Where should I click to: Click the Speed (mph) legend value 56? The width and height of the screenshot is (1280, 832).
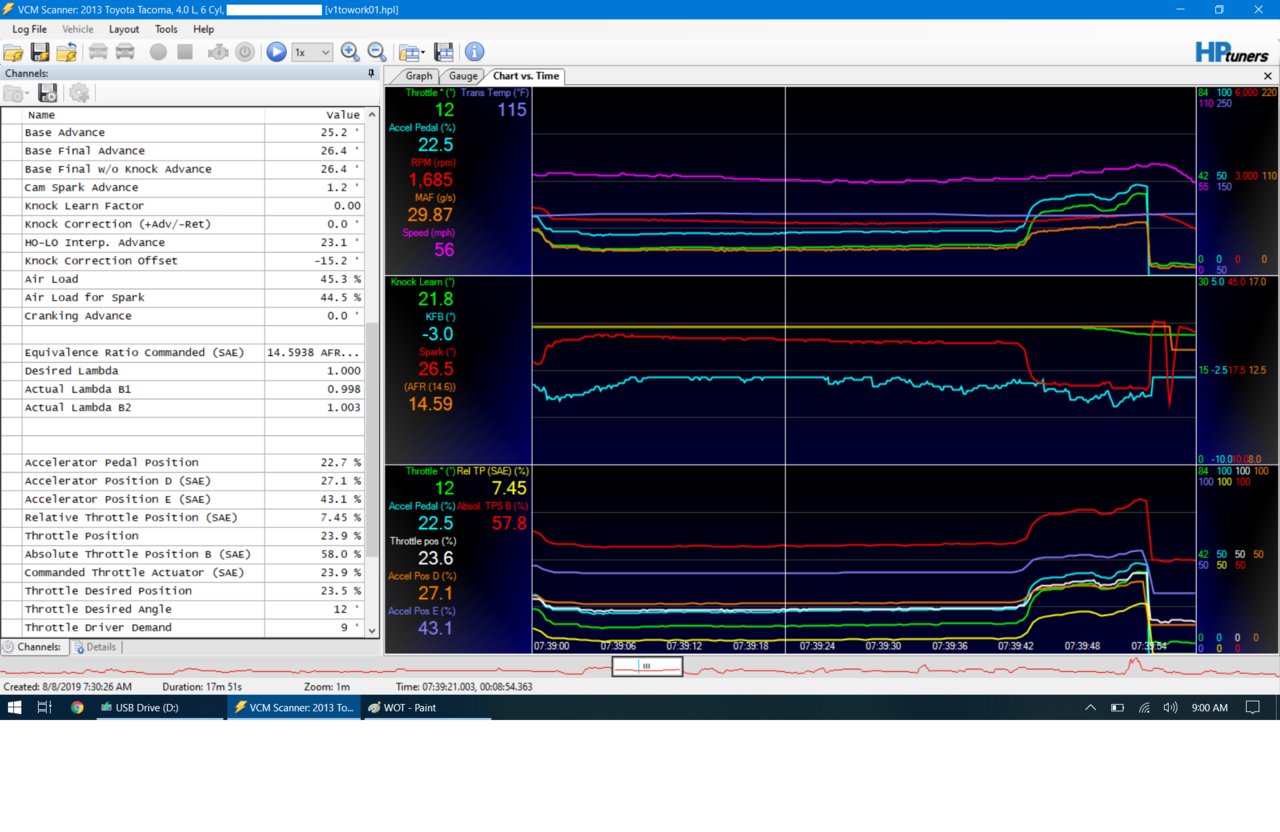point(443,250)
